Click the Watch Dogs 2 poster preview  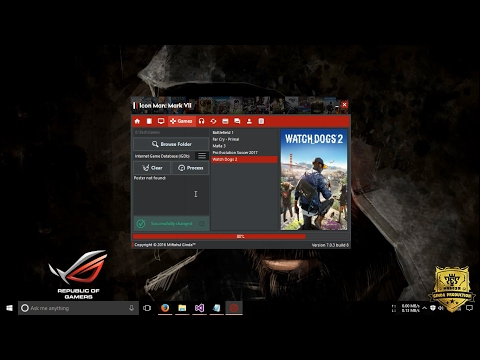point(314,180)
